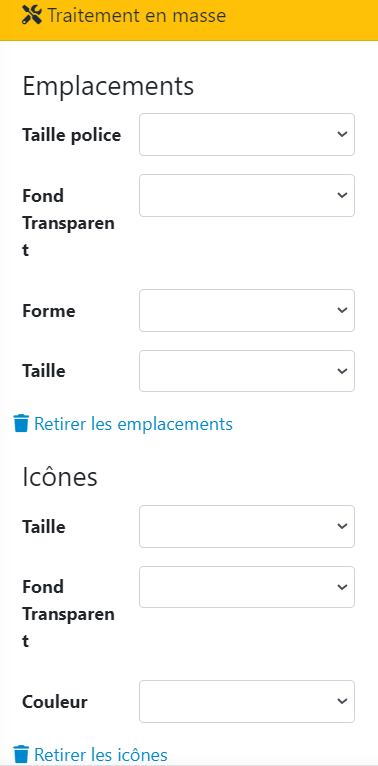Click the Forme field label
The width and height of the screenshot is (378, 766).
coord(49,311)
